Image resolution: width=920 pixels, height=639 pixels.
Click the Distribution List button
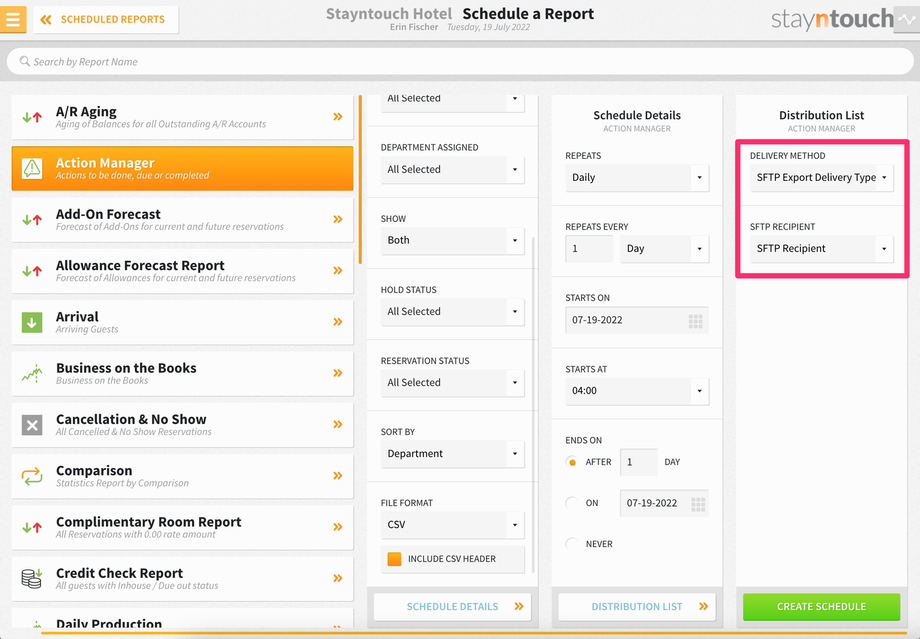637,607
